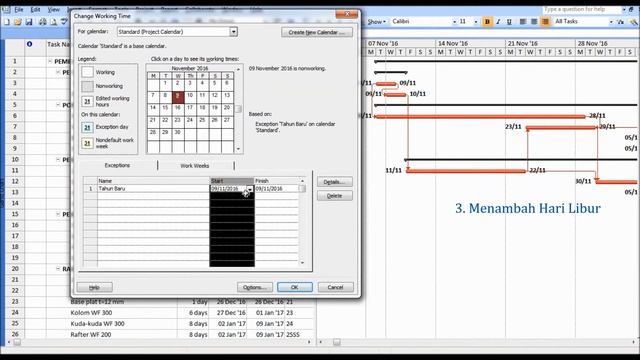Switch to the Work Weeks tab
640x360 pixels.
pyautogui.click(x=195, y=166)
